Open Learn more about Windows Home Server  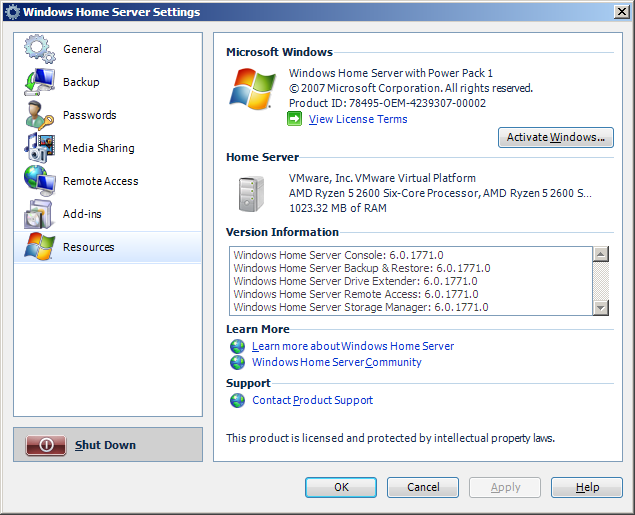353,346
